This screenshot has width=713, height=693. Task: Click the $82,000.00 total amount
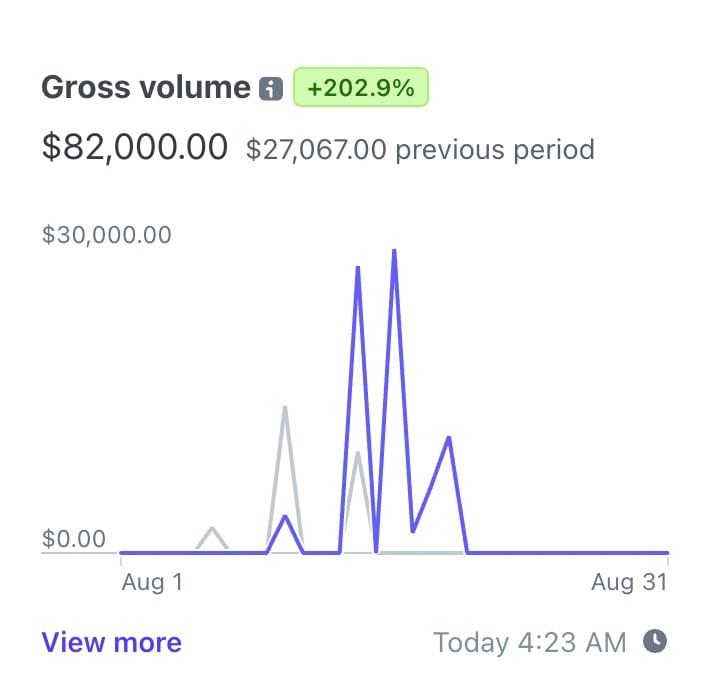click(135, 148)
